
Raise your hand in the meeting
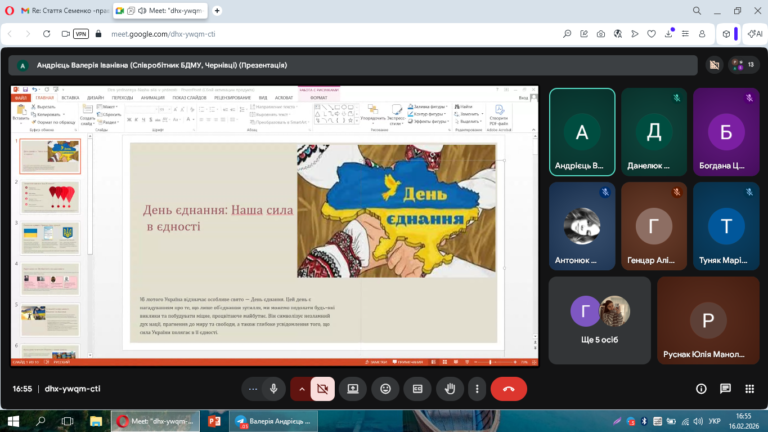pyautogui.click(x=450, y=388)
